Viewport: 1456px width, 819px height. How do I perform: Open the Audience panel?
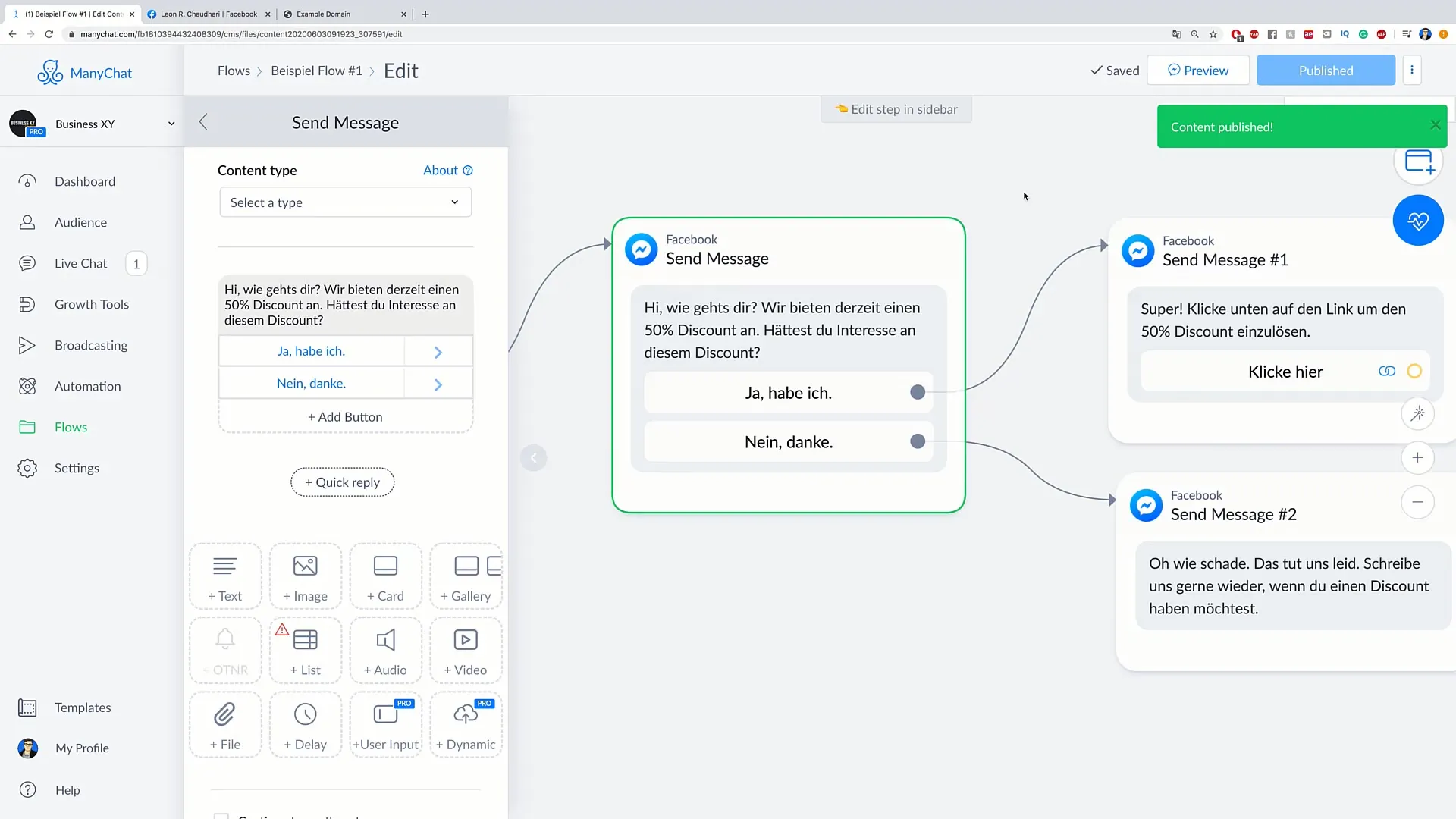pyautogui.click(x=80, y=222)
